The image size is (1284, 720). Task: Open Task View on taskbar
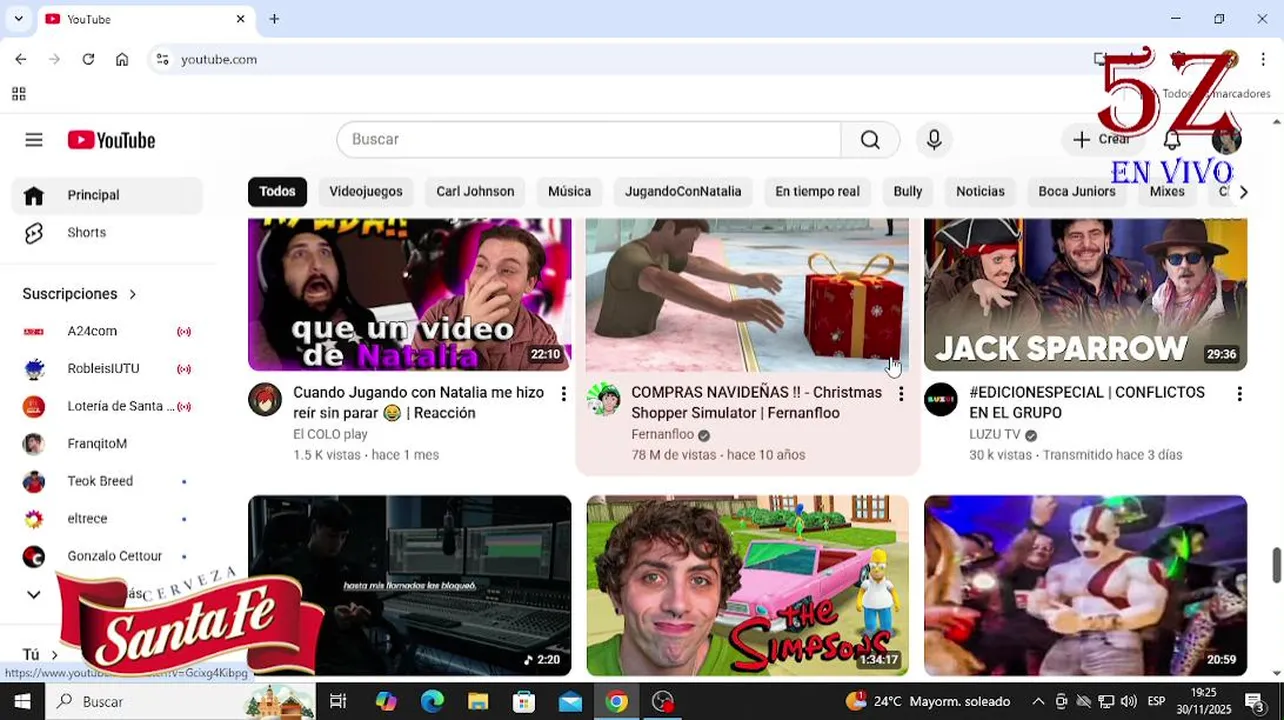(x=338, y=701)
